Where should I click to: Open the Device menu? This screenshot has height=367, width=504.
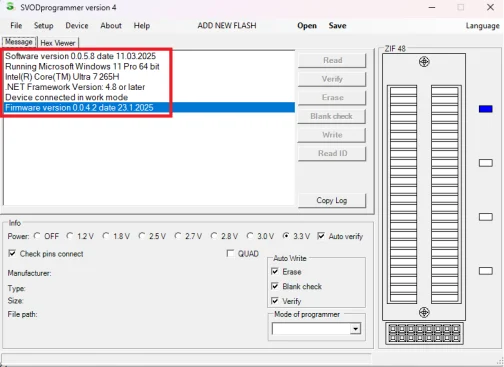(77, 26)
